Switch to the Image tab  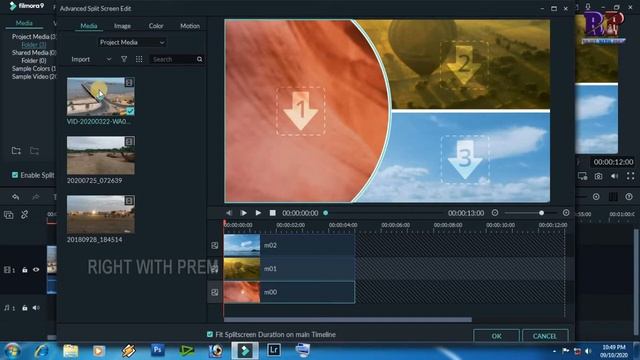tap(122, 26)
